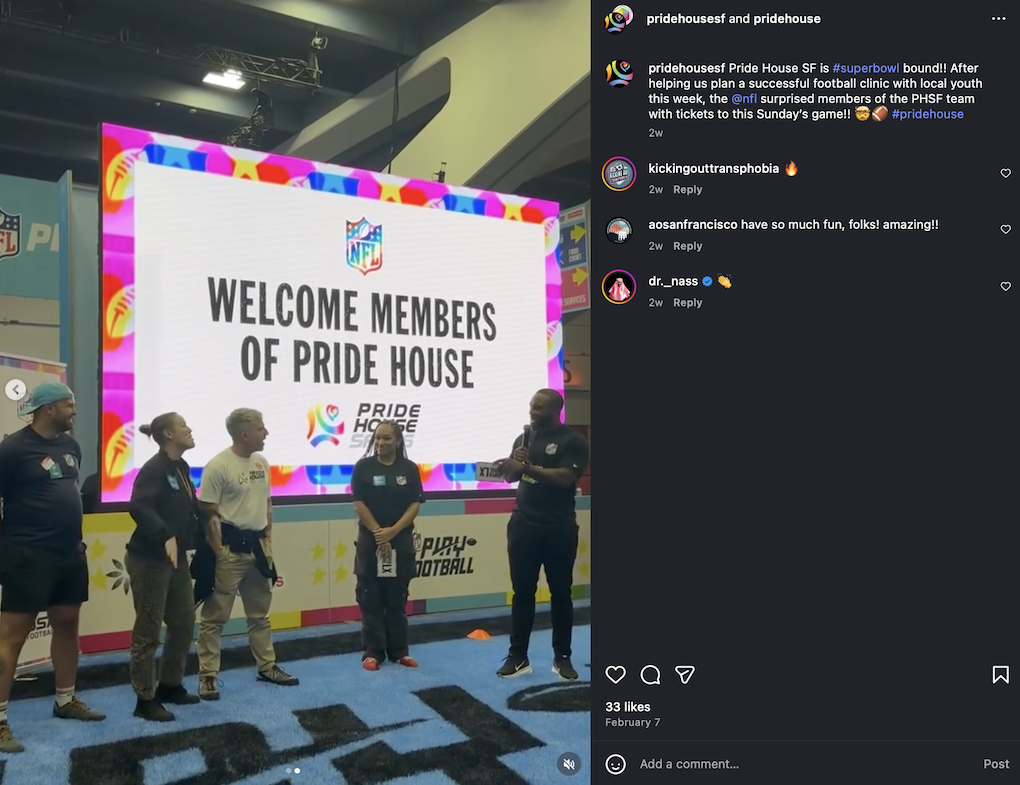Open pridehousesf profile from header

pos(686,18)
